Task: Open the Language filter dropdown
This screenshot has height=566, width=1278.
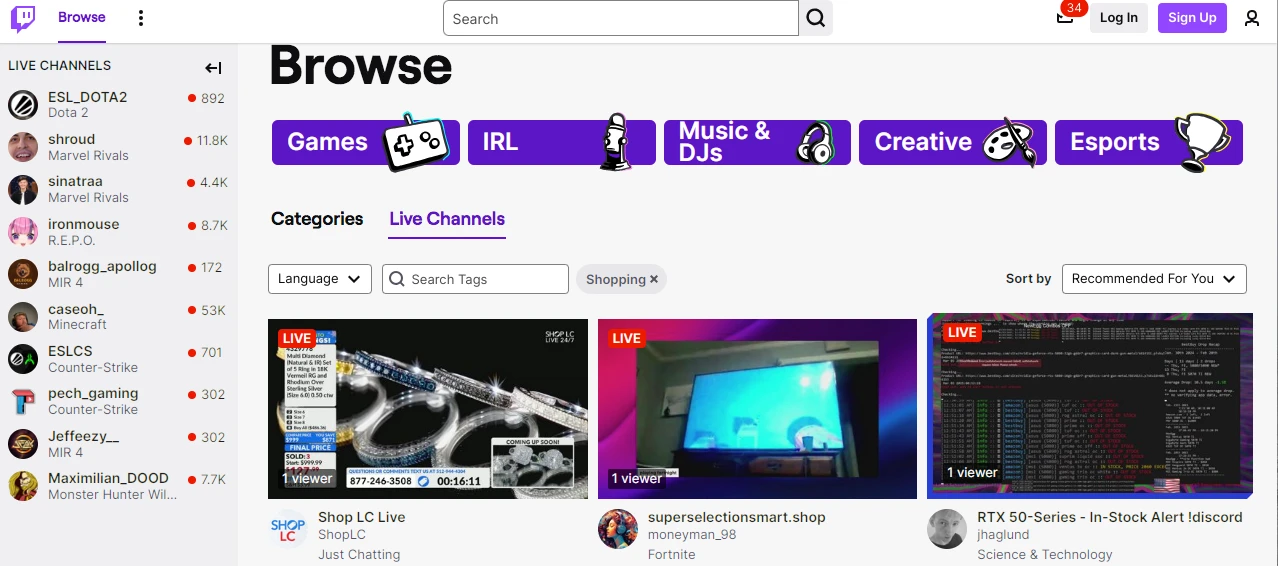Action: point(320,279)
